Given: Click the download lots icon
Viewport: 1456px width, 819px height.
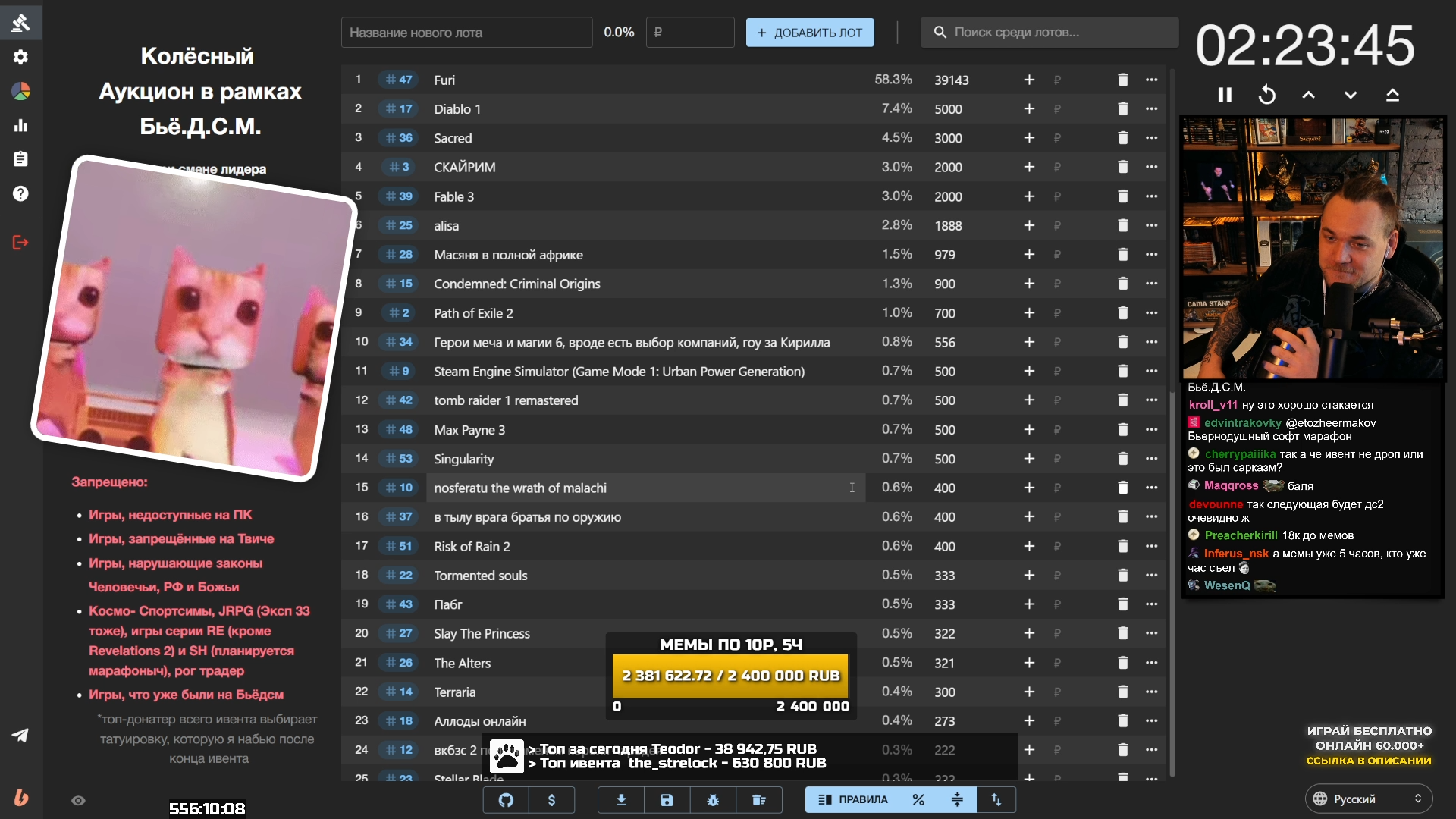Looking at the screenshot, I should pyautogui.click(x=621, y=800).
